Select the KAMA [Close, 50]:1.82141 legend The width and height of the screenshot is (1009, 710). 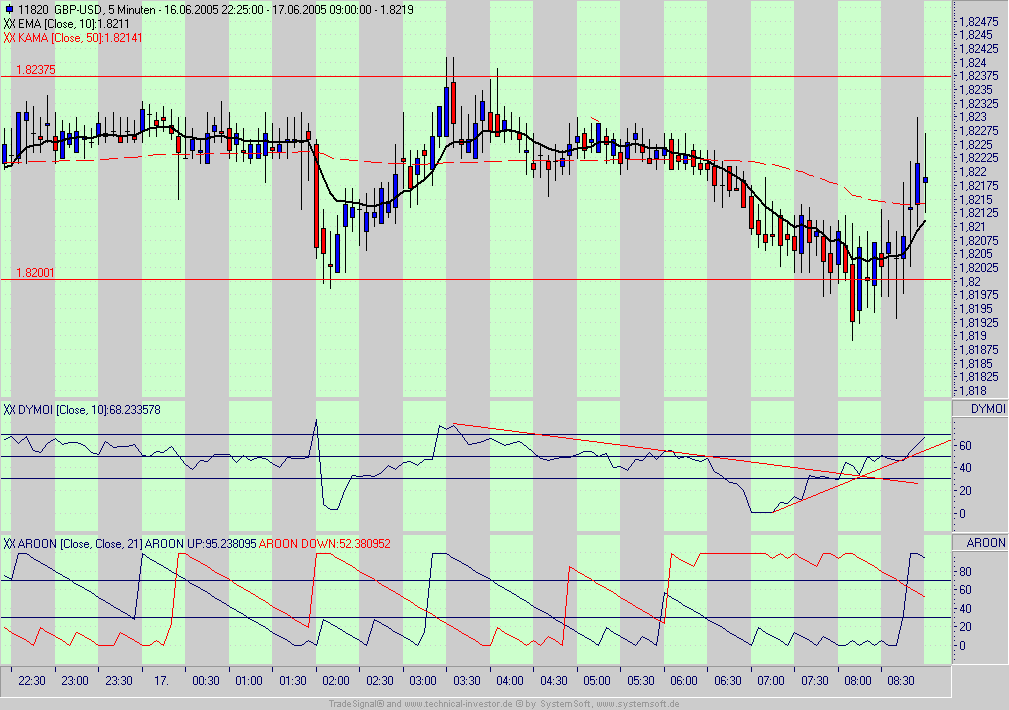pyautogui.click(x=80, y=38)
